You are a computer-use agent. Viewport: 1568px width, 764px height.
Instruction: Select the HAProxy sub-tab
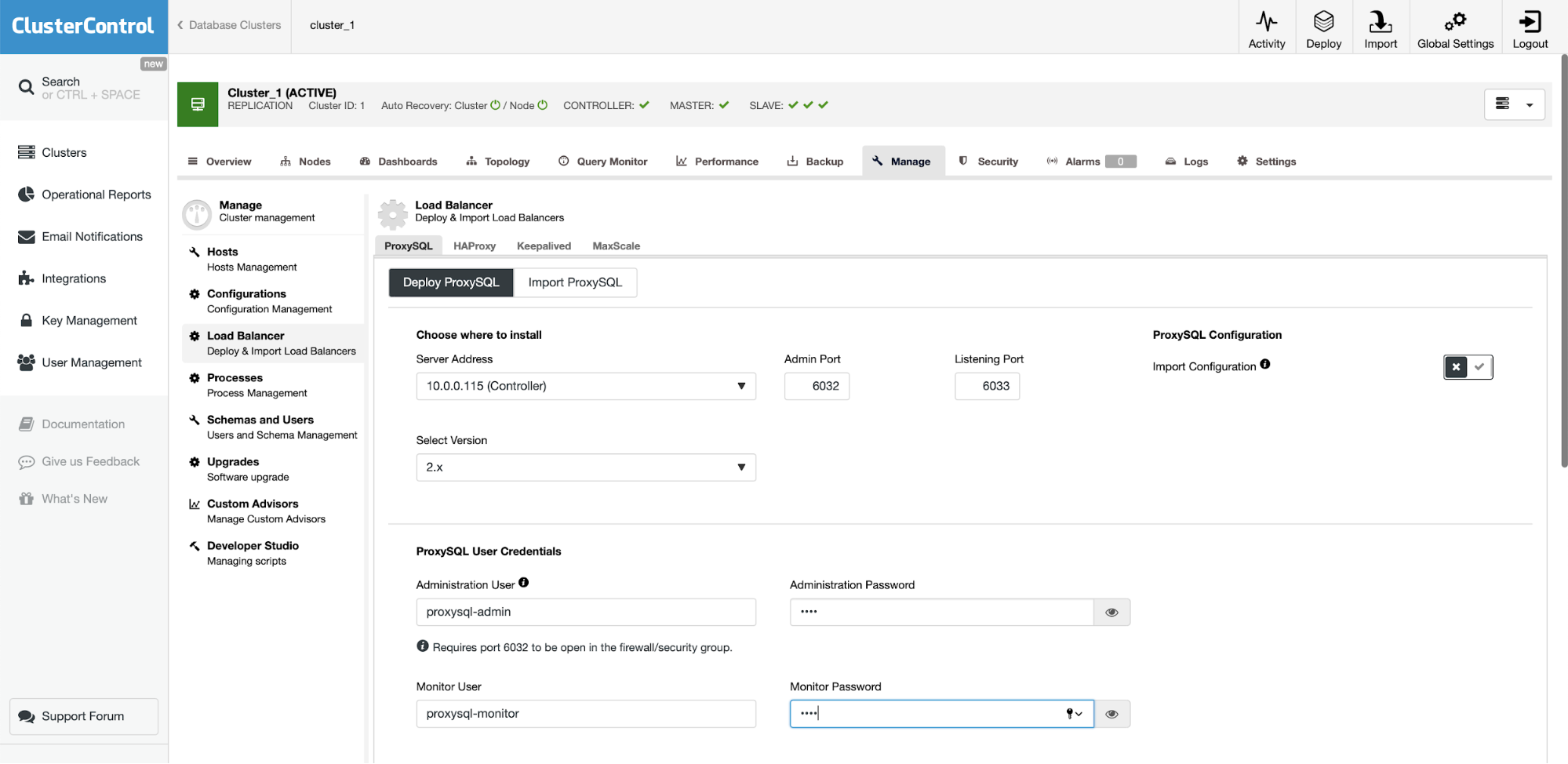coord(475,246)
